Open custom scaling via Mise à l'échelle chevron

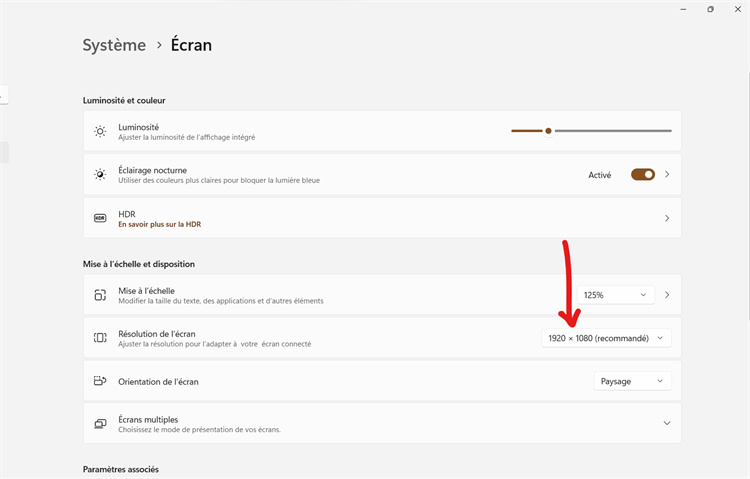click(x=667, y=295)
